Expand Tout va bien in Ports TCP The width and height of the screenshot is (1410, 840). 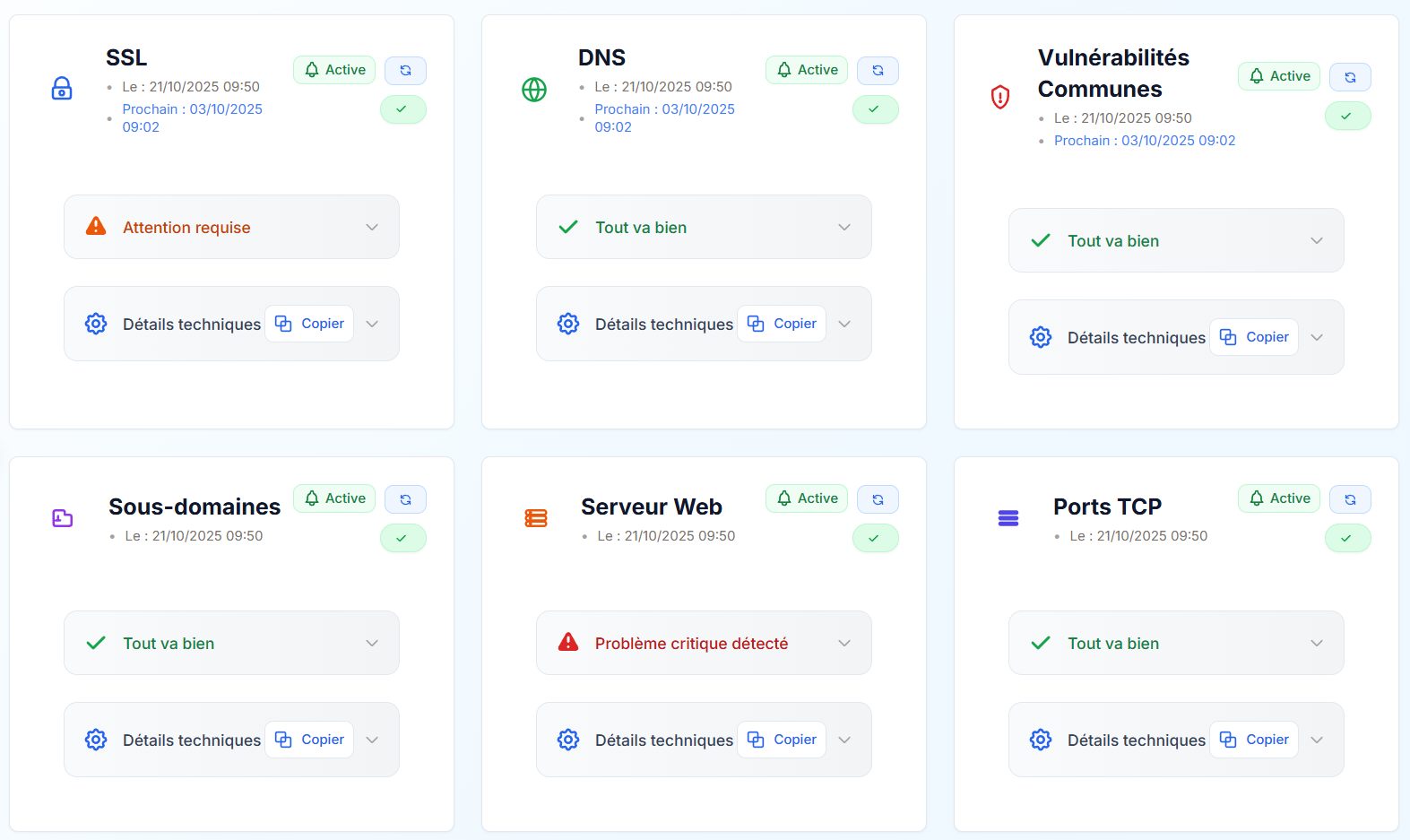pos(1175,643)
